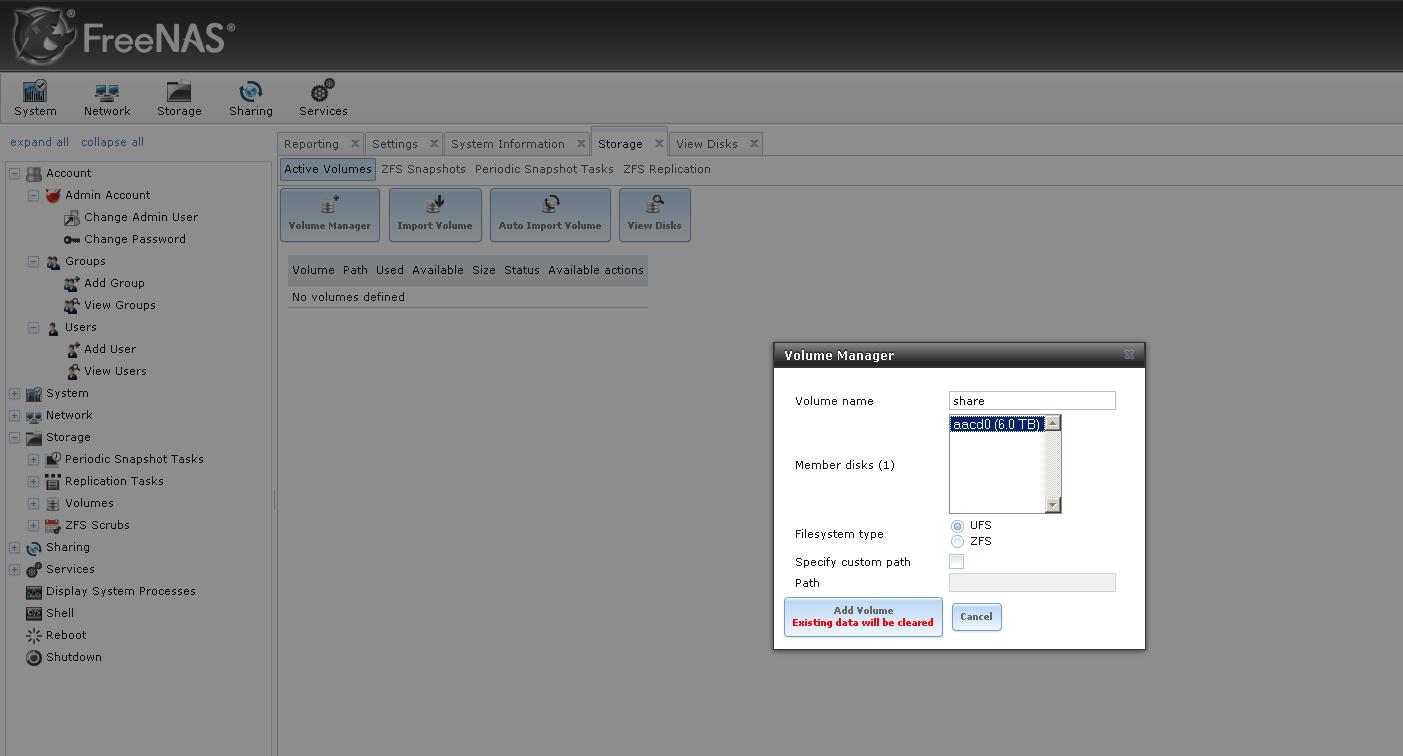1403x756 pixels.
Task: Click the Volume name input field
Action: [x=1031, y=401]
